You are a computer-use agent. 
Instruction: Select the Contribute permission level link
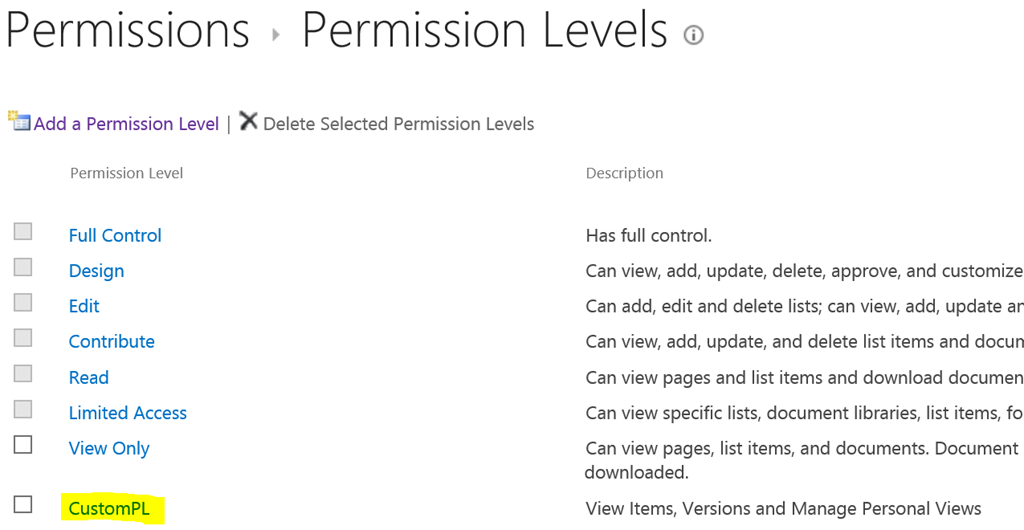(111, 342)
